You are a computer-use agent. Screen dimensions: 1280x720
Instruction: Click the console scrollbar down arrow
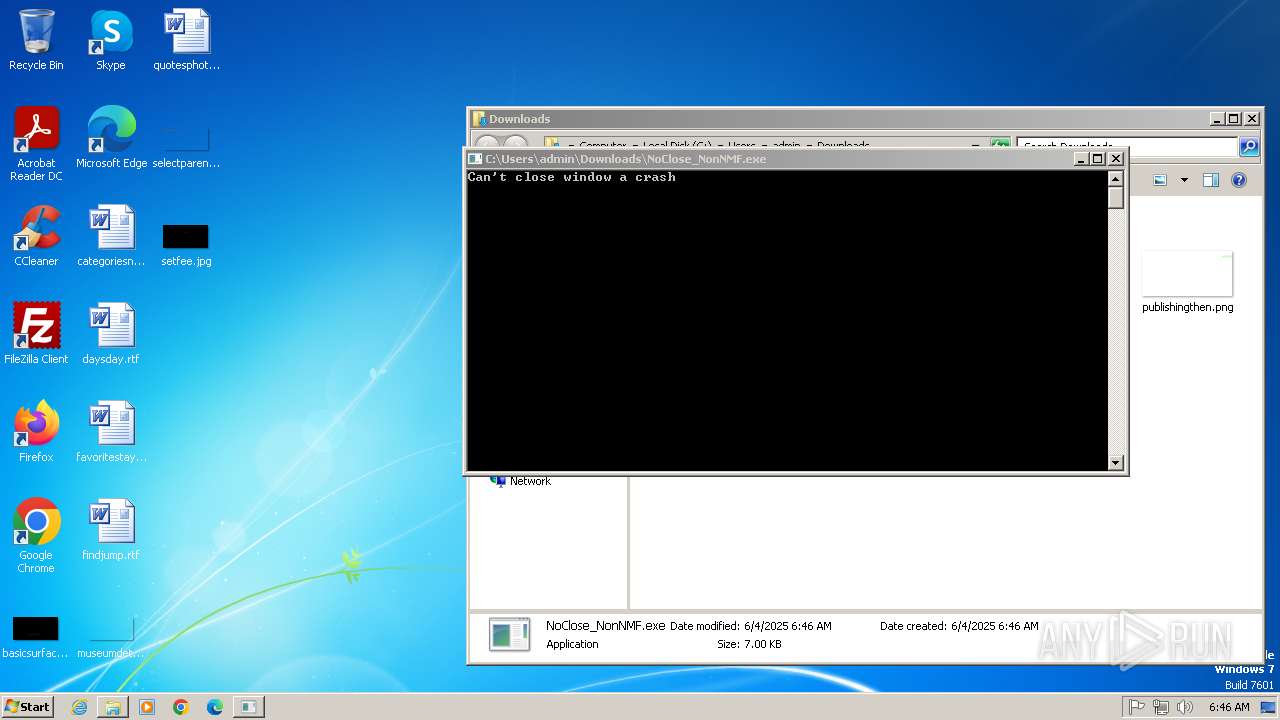click(x=1116, y=463)
